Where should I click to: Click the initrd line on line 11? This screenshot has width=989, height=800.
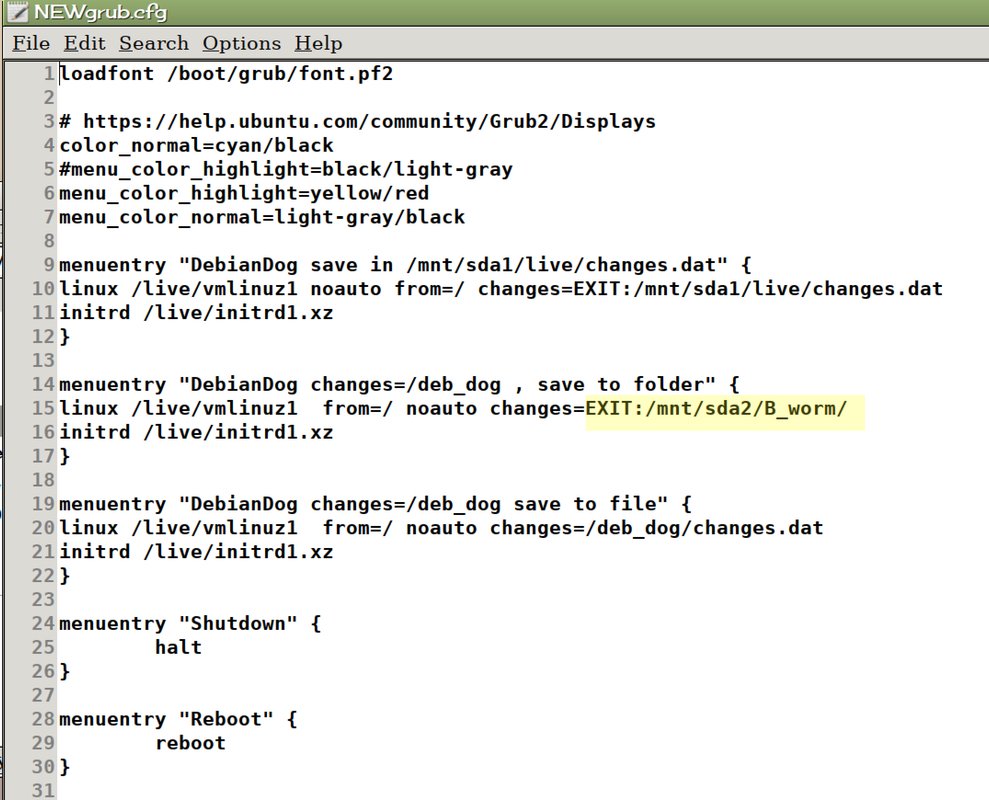[x=196, y=313]
